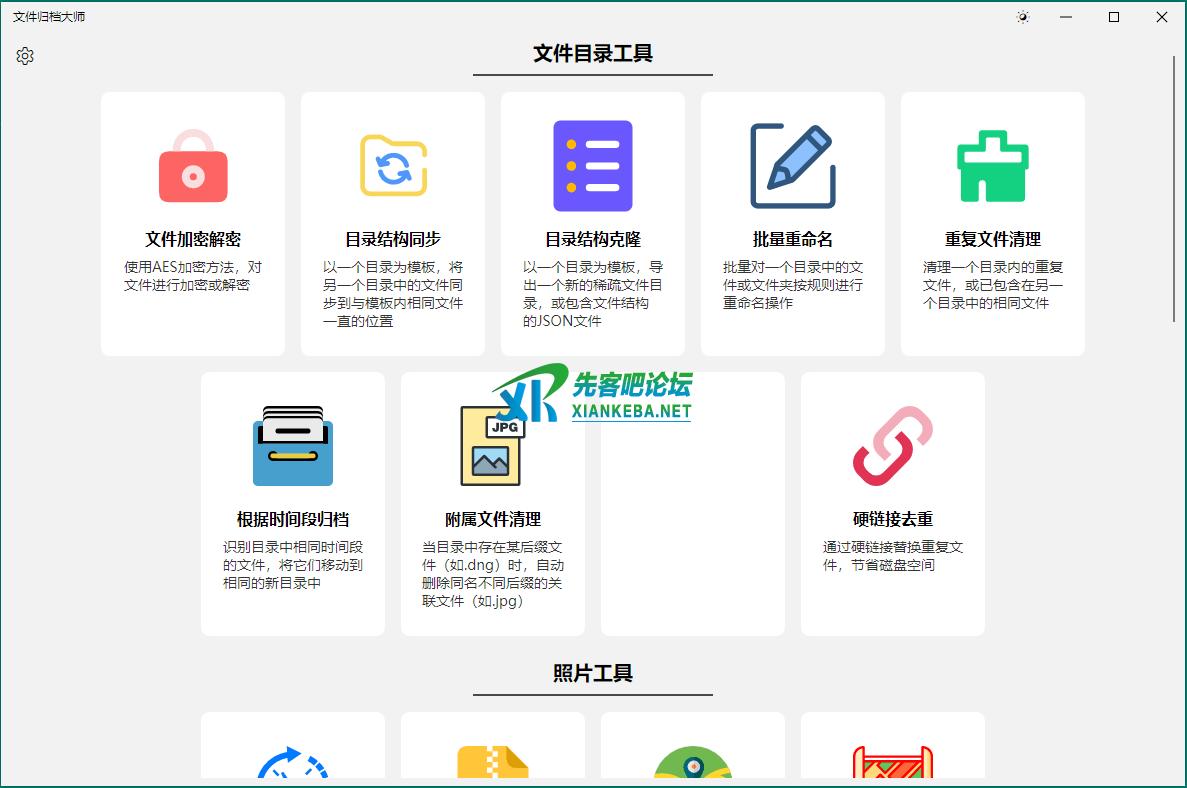Toggle the light/dark theme sun icon
Viewport: 1187px width, 788px height.
pyautogui.click(x=1022, y=17)
